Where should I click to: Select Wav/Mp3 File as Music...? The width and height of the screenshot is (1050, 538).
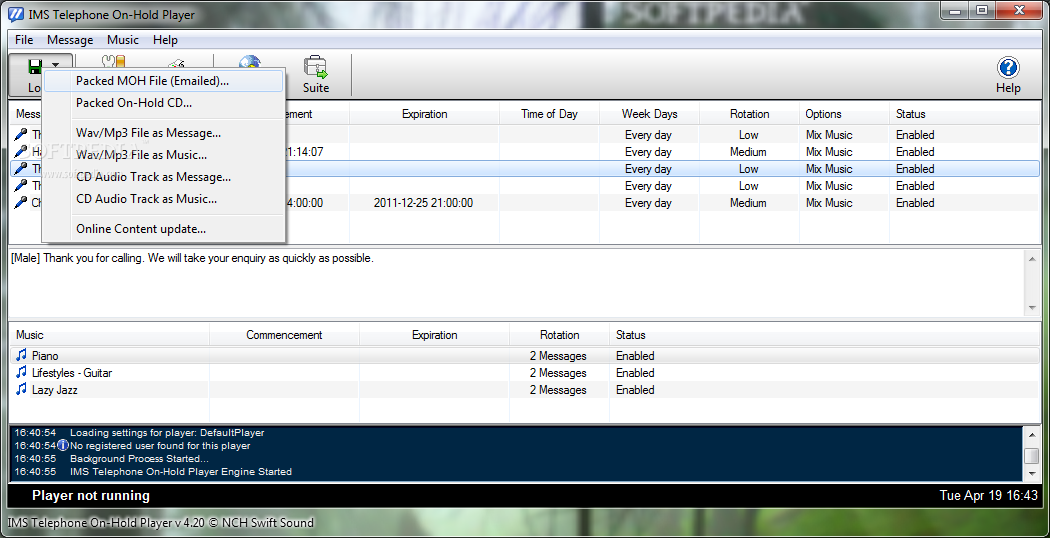coord(163,155)
